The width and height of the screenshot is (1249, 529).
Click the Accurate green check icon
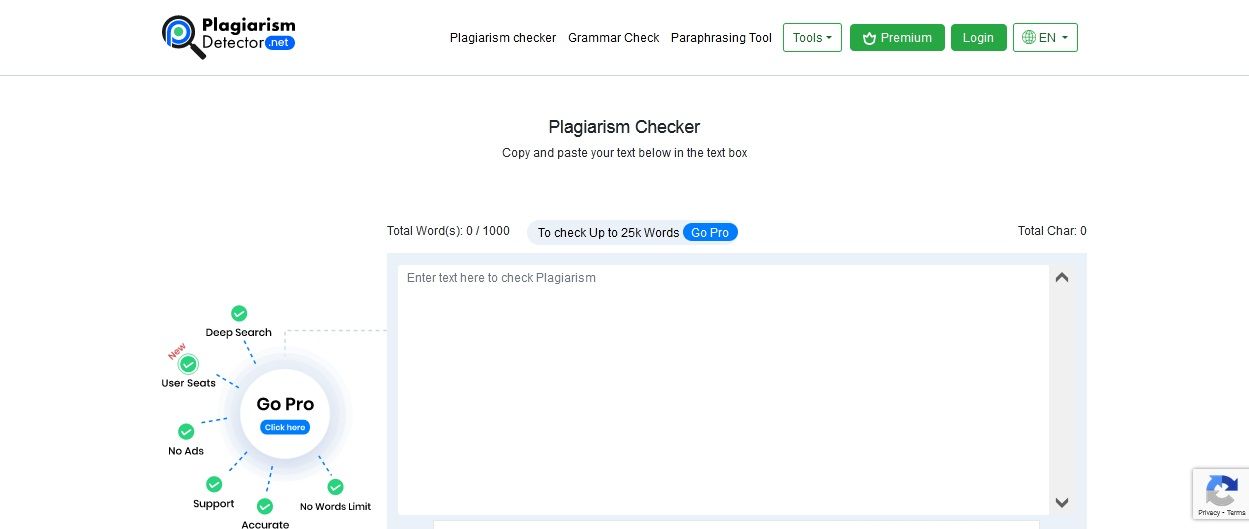[265, 507]
